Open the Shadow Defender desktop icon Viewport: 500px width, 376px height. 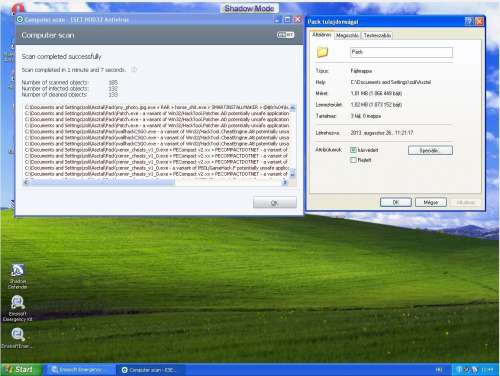(17, 276)
